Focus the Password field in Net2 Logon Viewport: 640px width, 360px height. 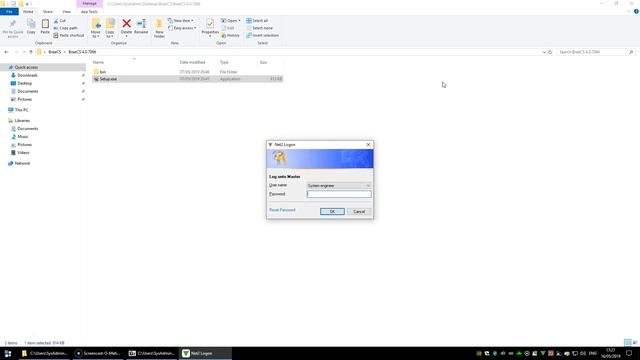pyautogui.click(x=339, y=194)
